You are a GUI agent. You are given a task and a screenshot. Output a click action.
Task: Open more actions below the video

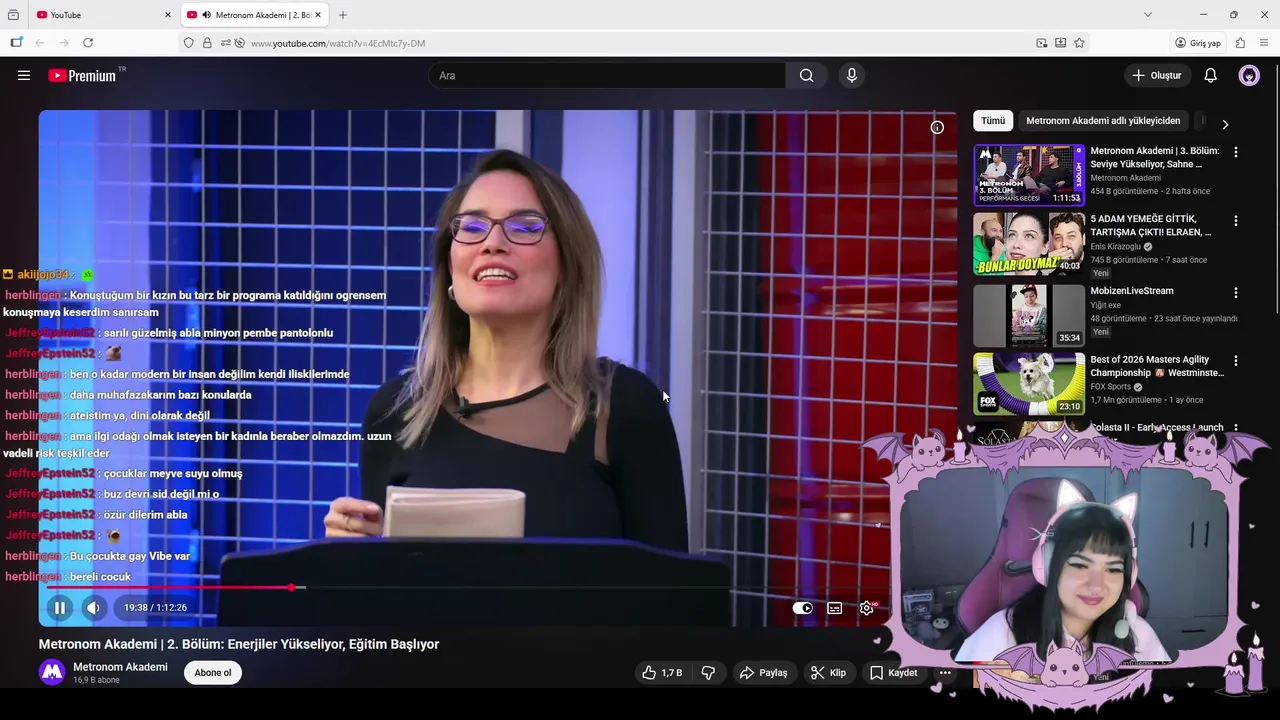[x=945, y=673]
